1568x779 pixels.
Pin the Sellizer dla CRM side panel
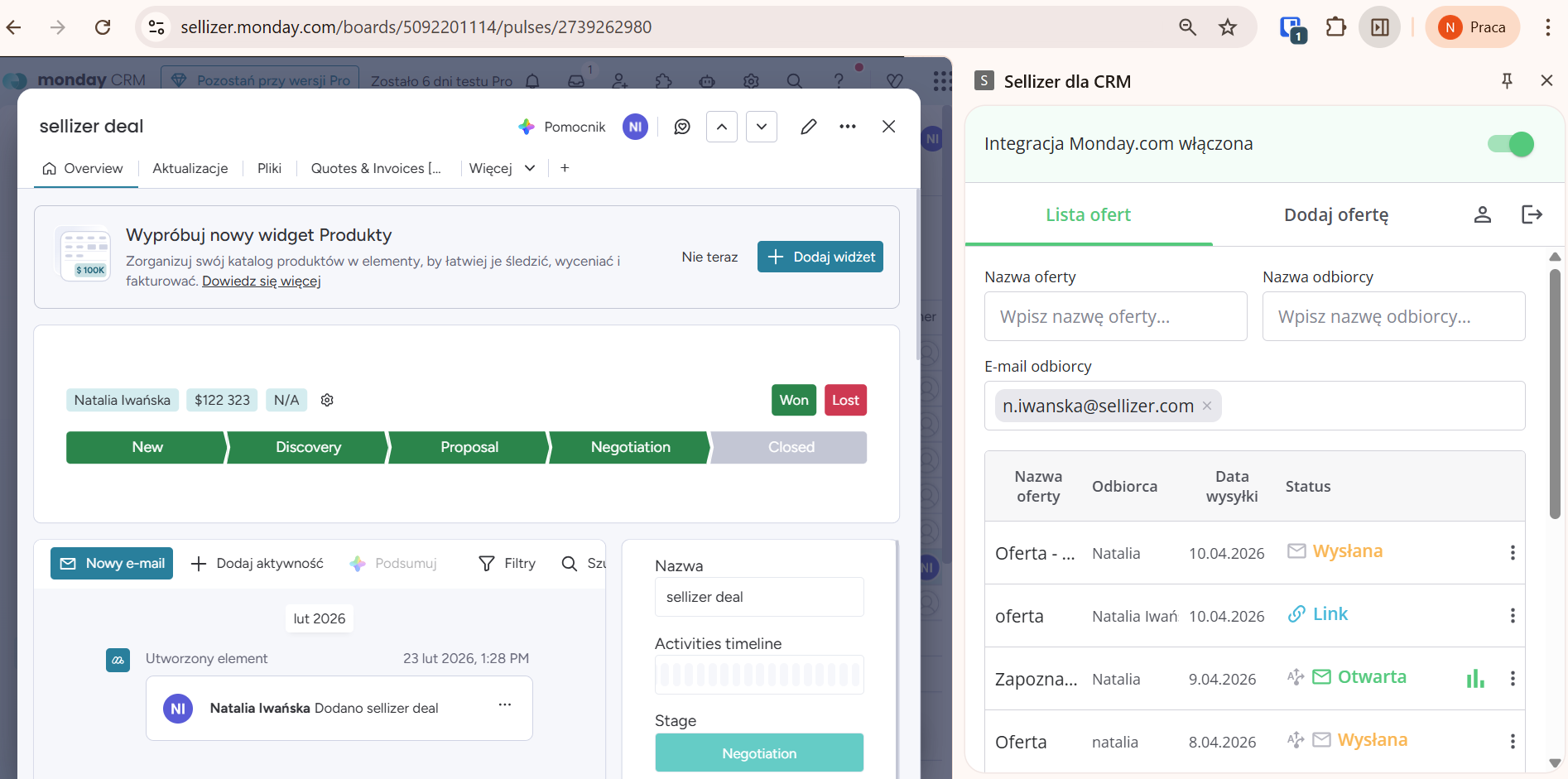[x=1507, y=80]
